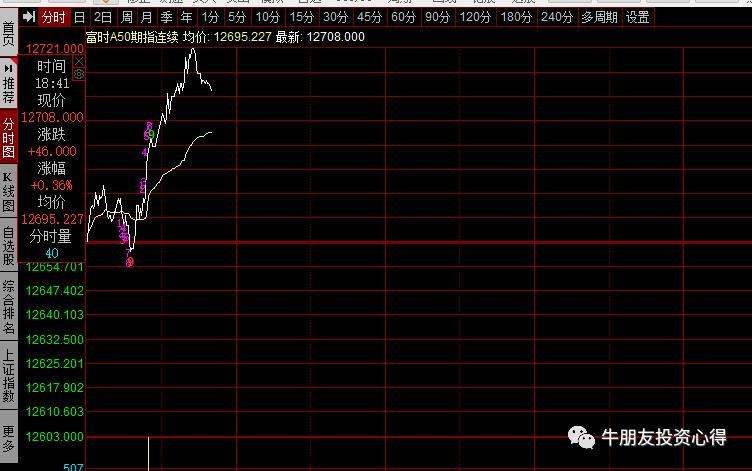
Task: Switch to 90分 period
Action: point(437,18)
